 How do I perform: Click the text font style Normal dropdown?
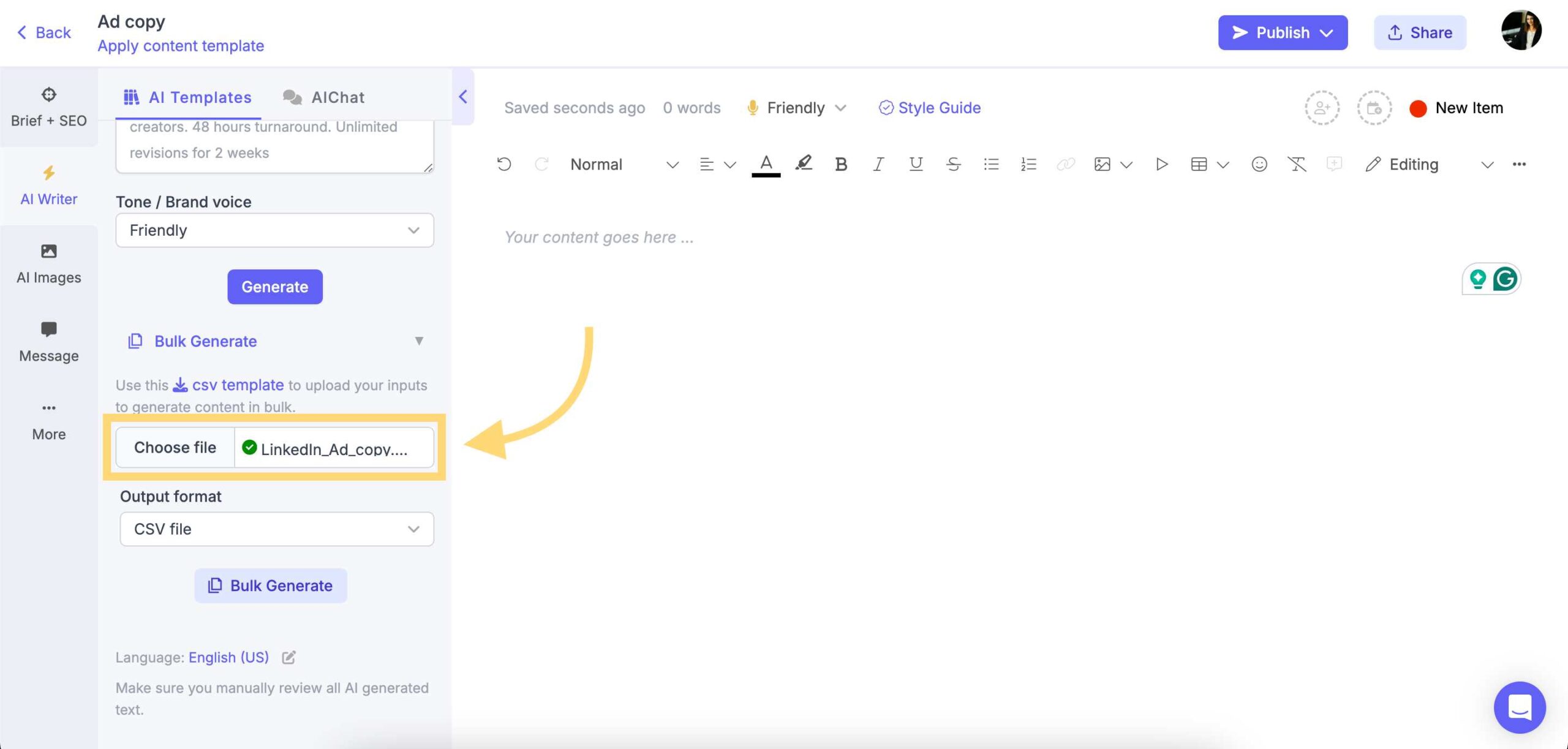pos(621,163)
